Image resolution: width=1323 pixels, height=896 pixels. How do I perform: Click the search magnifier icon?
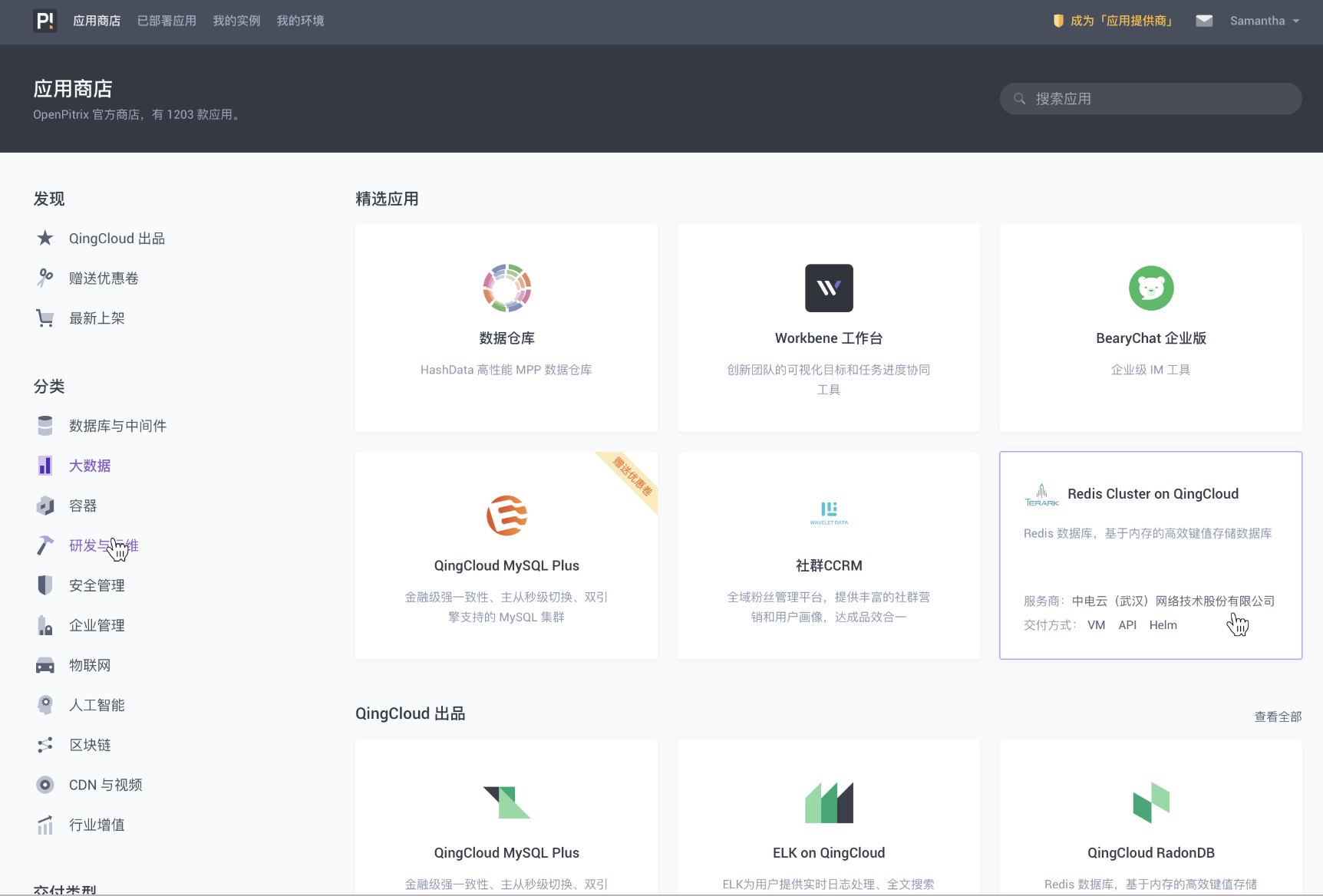click(1020, 99)
